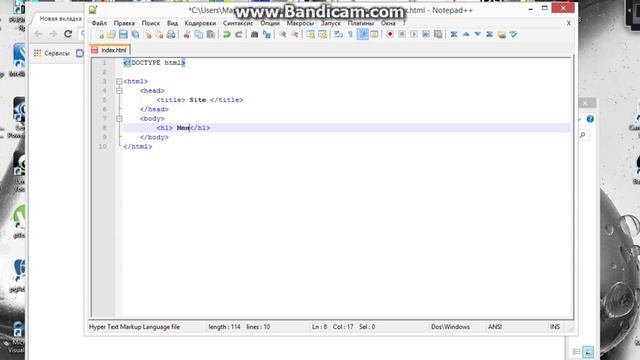This screenshot has height=360, width=640.
Task: Toggle the highlighted indent guide button
Action: click(x=362, y=35)
